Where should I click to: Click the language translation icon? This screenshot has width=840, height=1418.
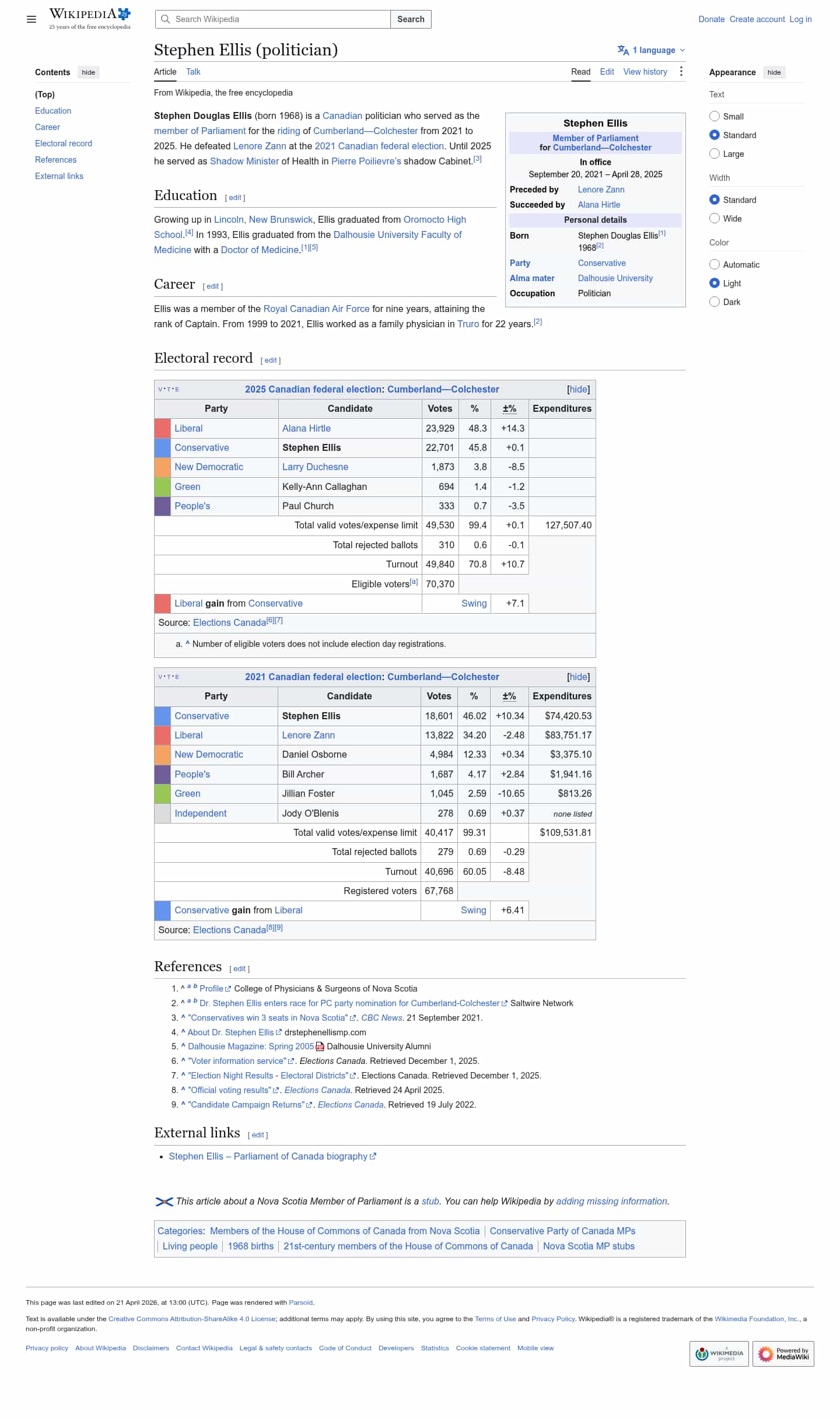coord(623,50)
